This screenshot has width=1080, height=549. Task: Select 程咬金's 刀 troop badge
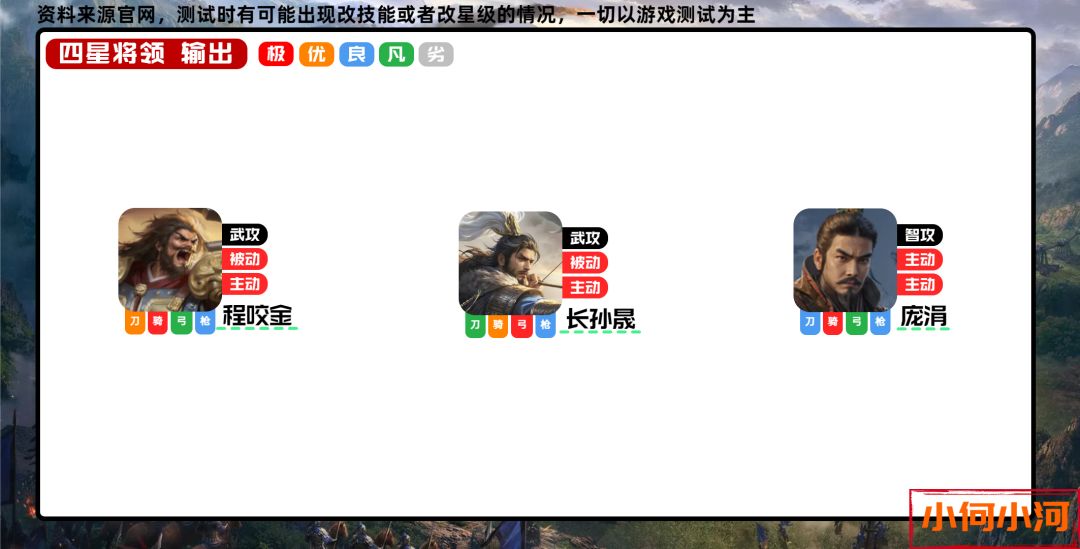coord(135,321)
